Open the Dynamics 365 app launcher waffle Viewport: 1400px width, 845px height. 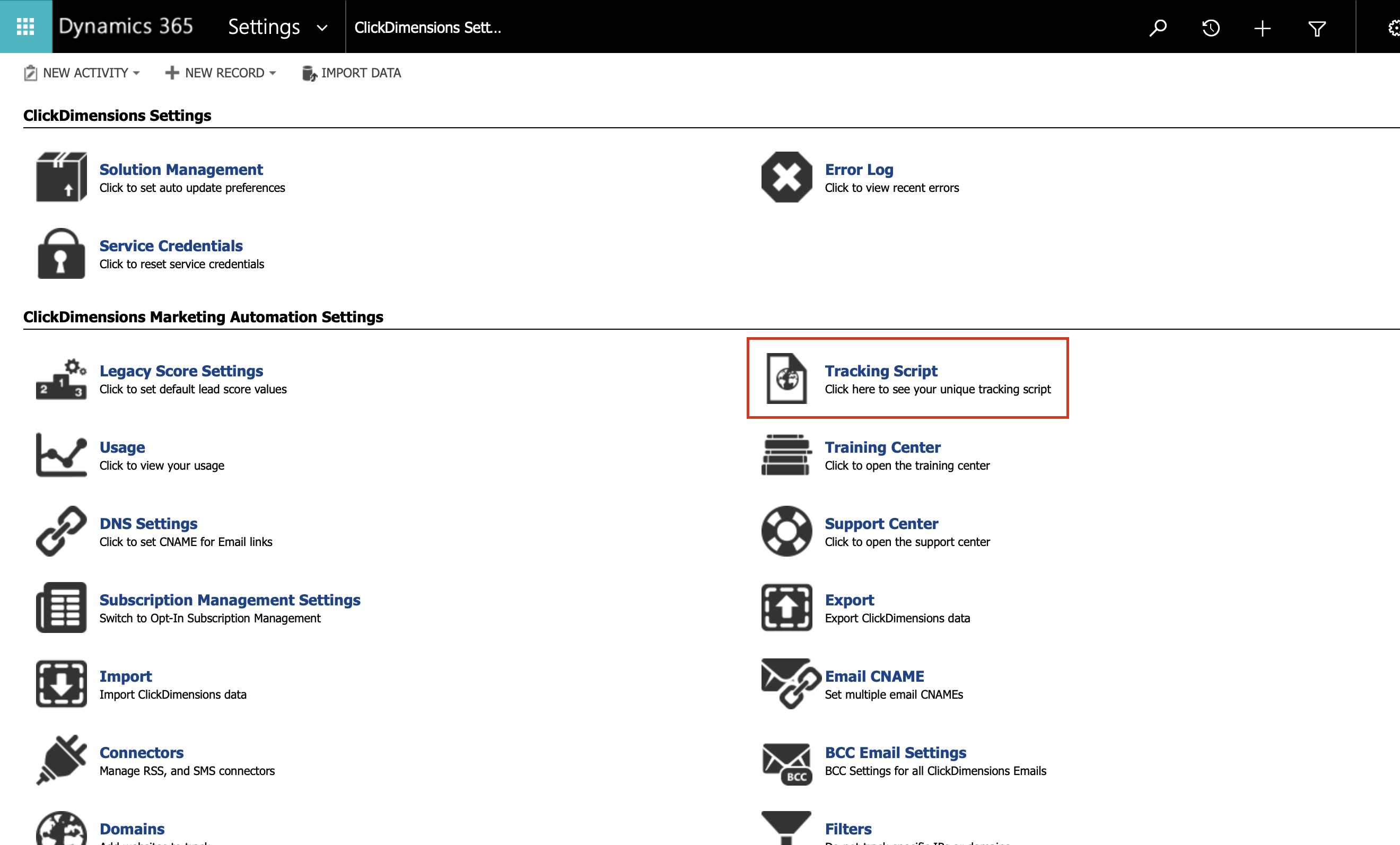(25, 27)
